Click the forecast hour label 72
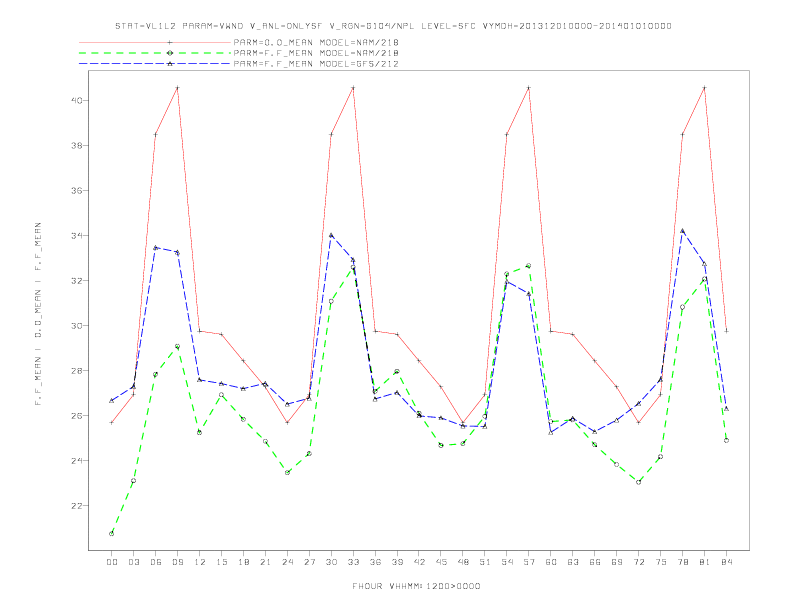 pyautogui.click(x=638, y=562)
